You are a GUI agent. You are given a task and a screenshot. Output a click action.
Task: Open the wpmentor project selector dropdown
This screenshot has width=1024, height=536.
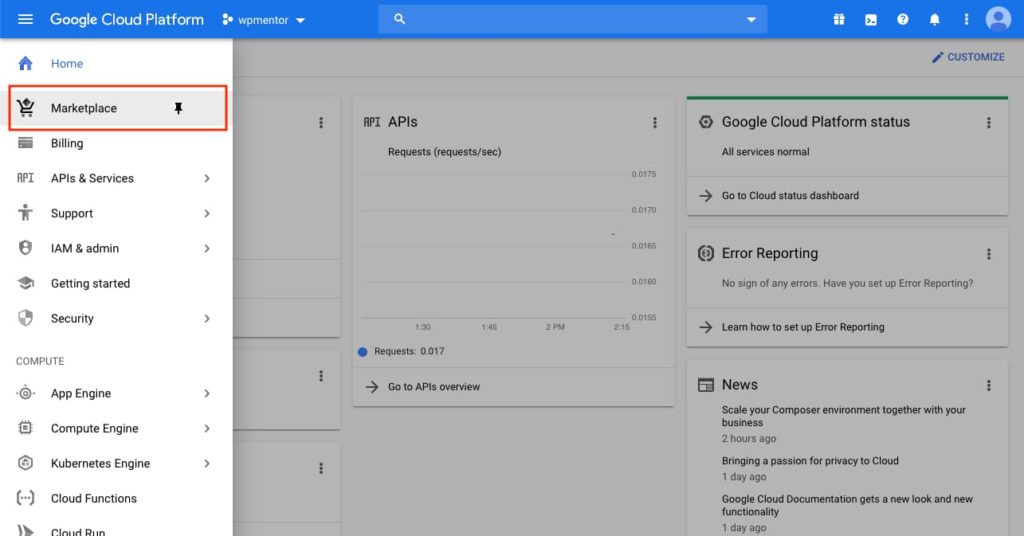click(264, 20)
